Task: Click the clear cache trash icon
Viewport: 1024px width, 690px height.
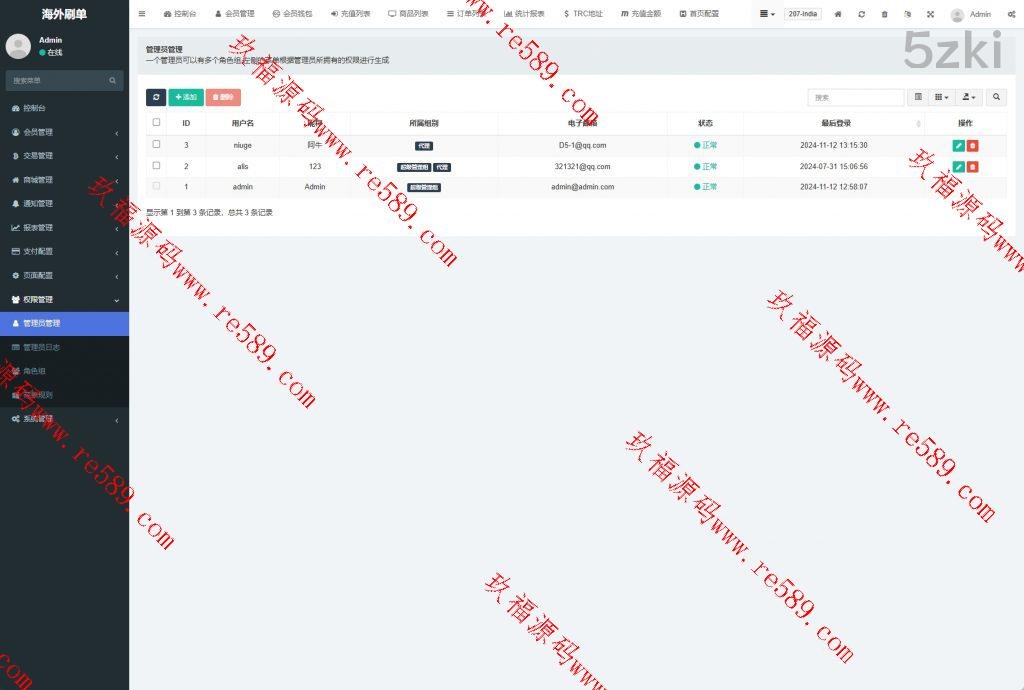Action: click(x=884, y=14)
